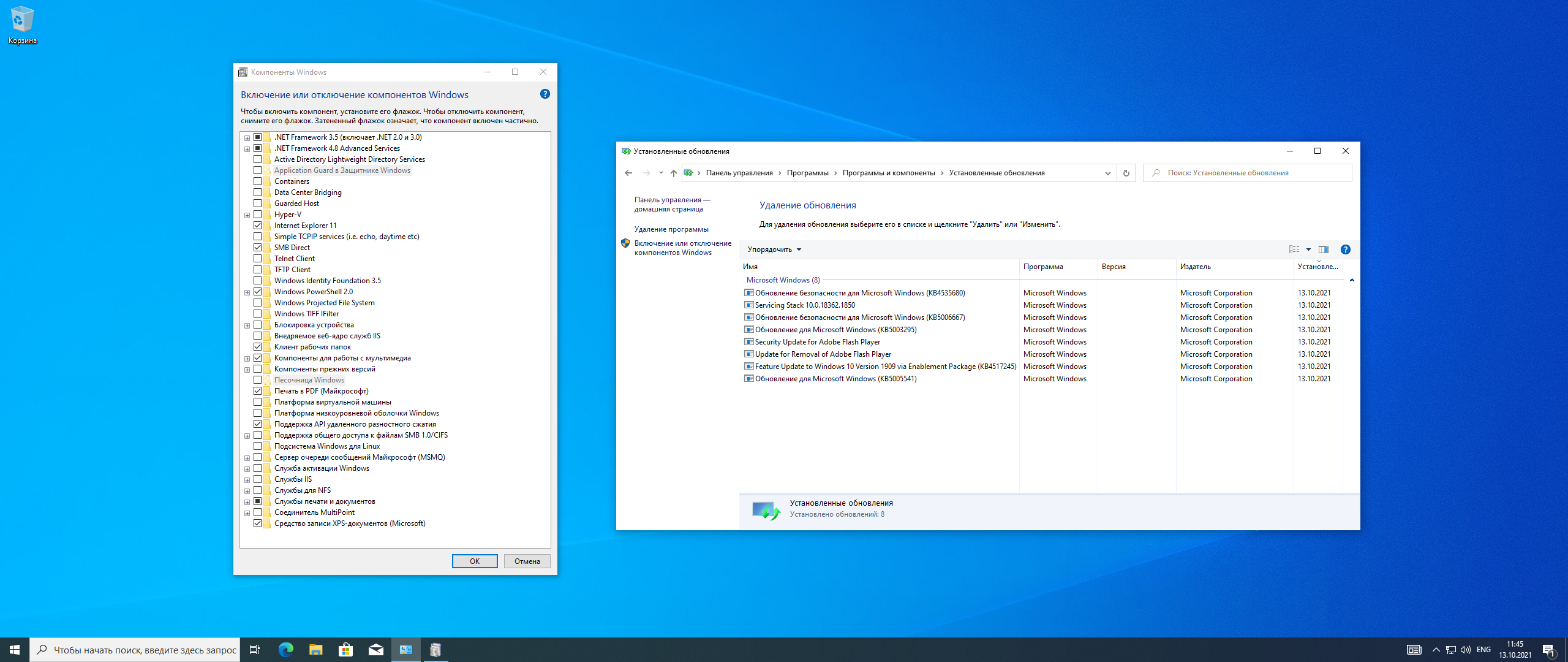
Task: Open the Удаление программы link
Action: click(671, 229)
